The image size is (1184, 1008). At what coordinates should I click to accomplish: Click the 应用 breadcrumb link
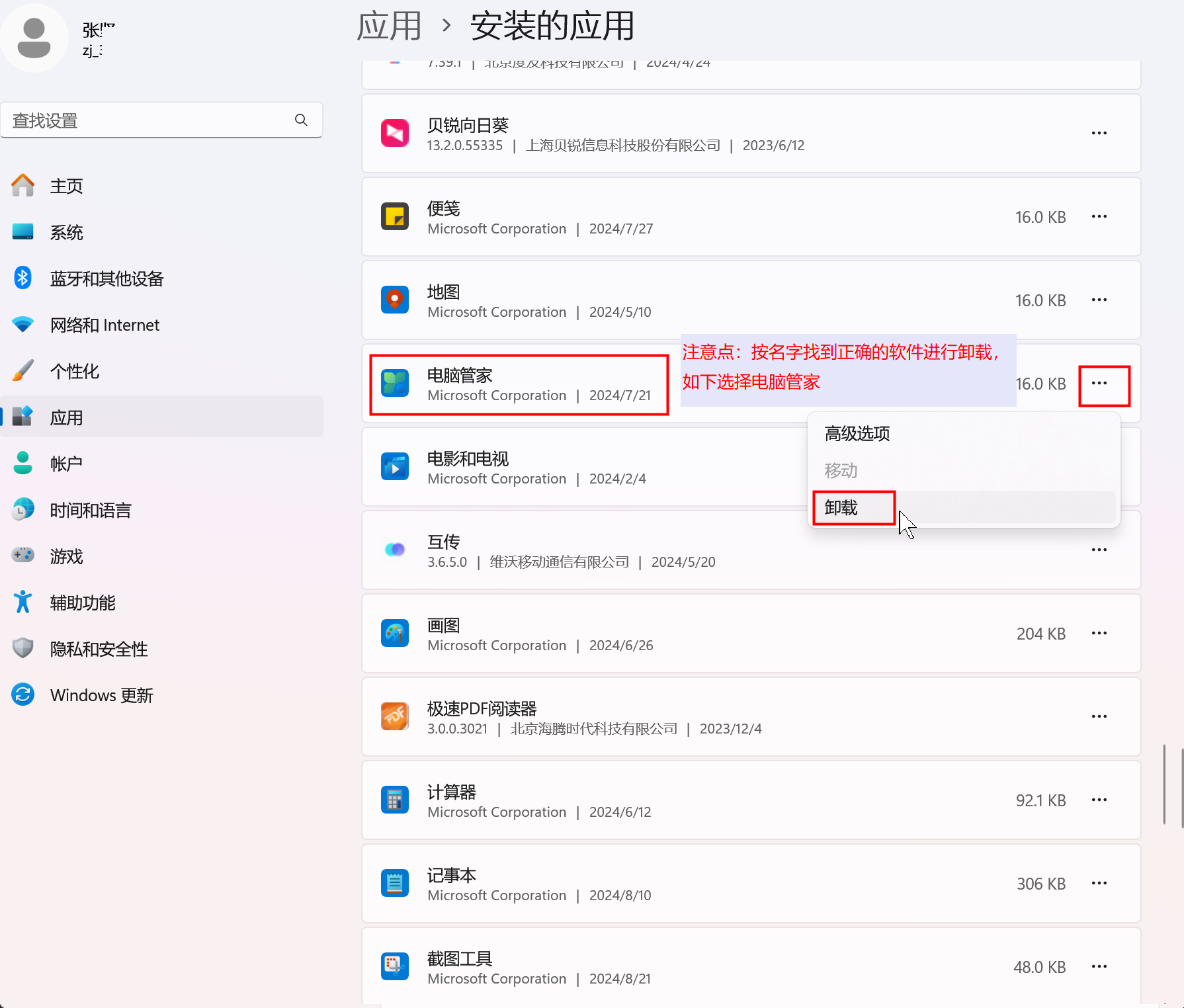(x=389, y=26)
